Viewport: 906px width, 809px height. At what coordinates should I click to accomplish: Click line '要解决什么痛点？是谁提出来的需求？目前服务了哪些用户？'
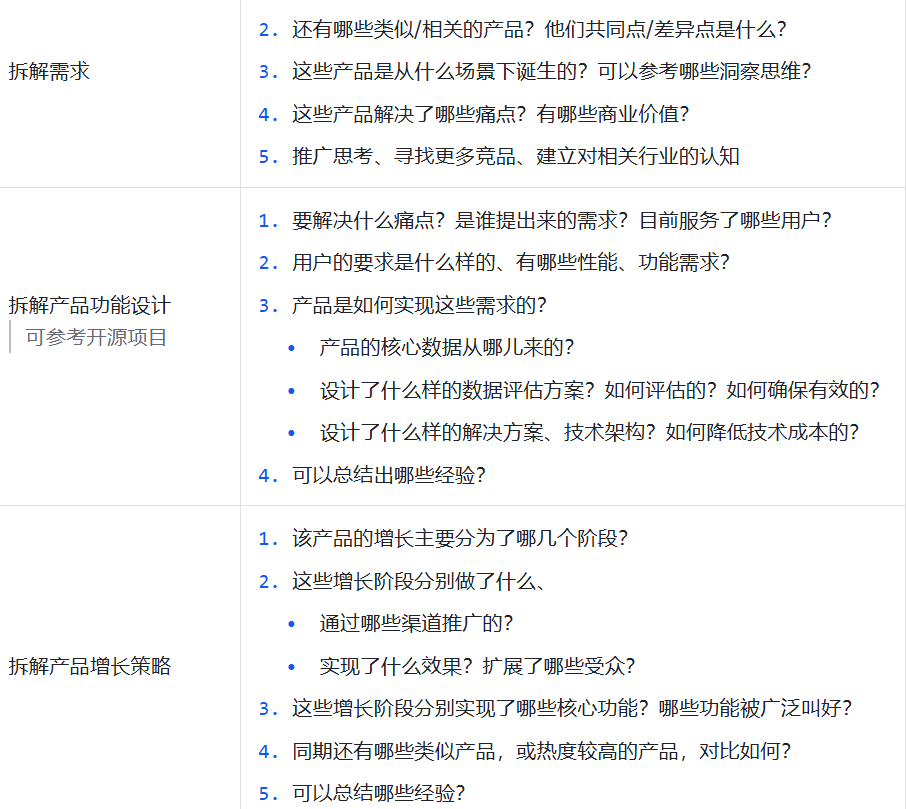[562, 220]
